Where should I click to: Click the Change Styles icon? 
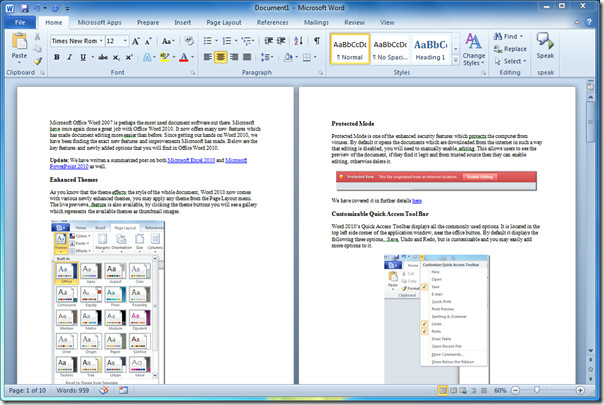tap(473, 41)
